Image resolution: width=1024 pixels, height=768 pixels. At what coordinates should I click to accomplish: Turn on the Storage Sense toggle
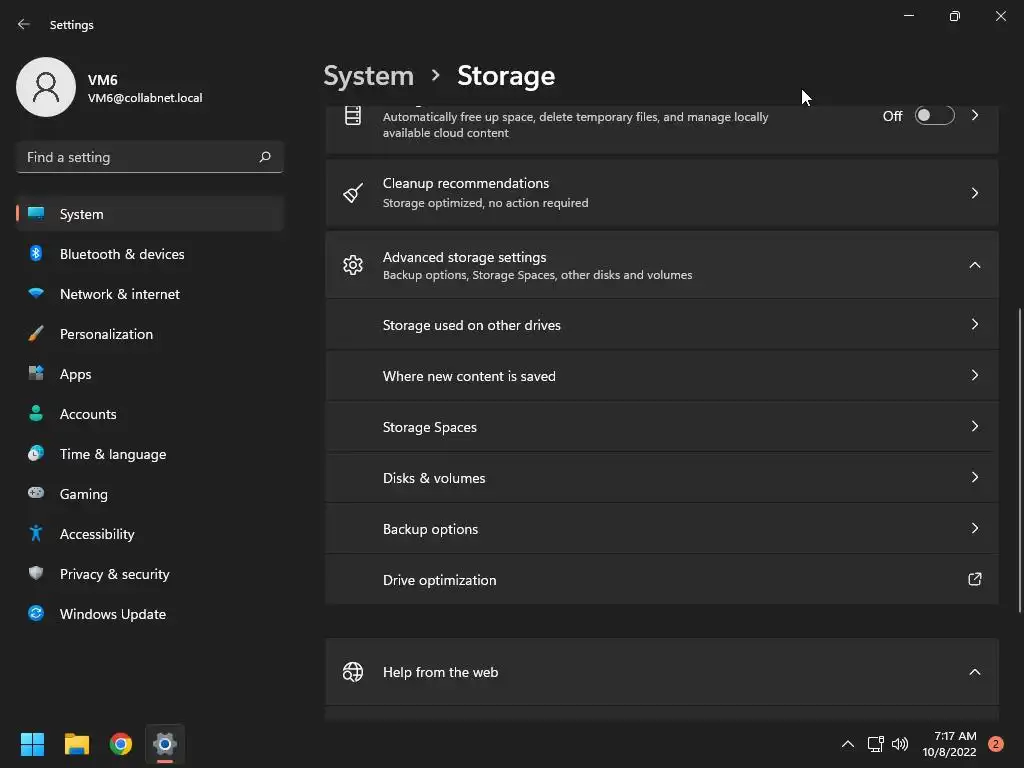coord(934,116)
